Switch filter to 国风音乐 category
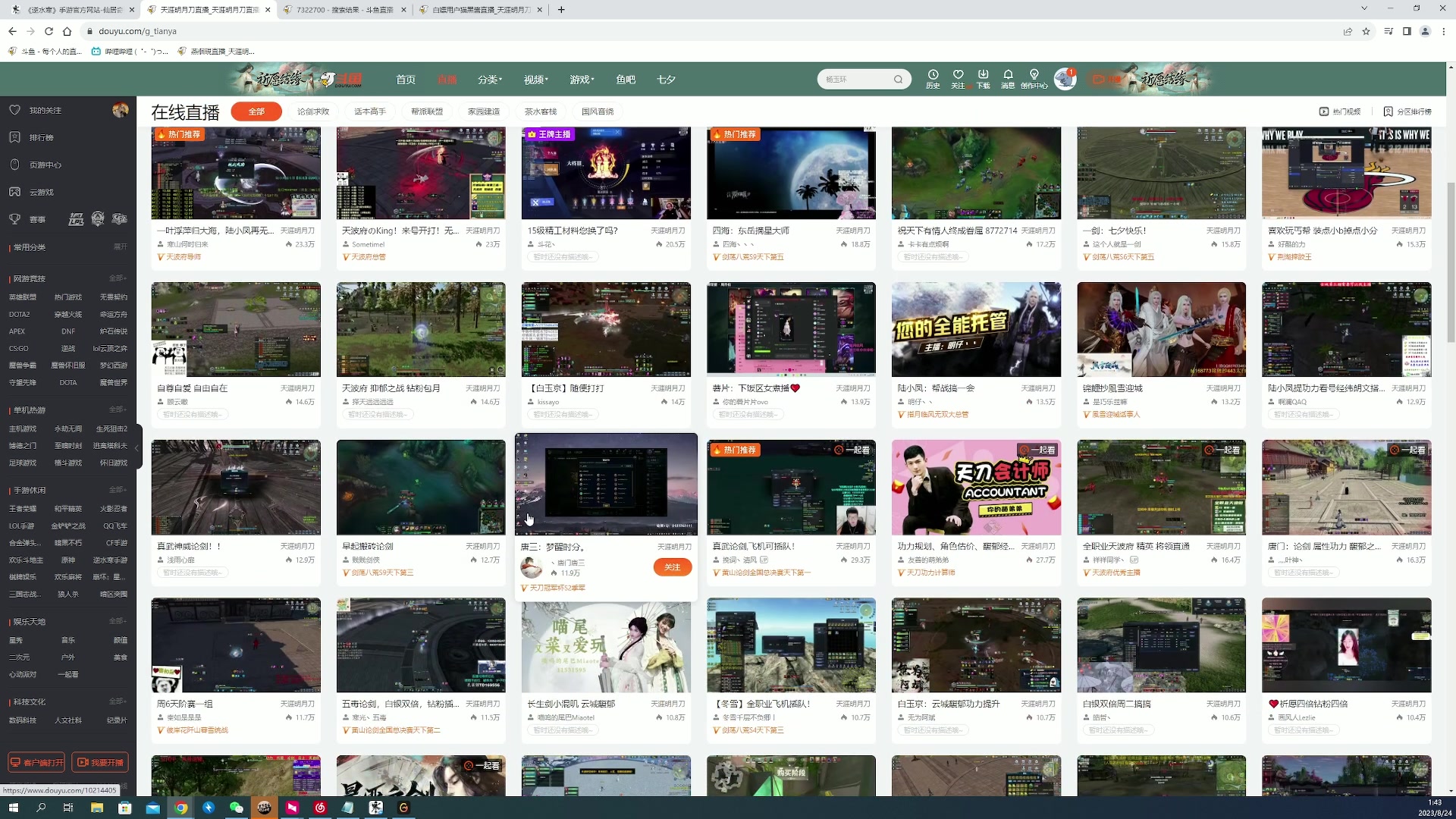This screenshot has width=1456, height=819. 598,111
